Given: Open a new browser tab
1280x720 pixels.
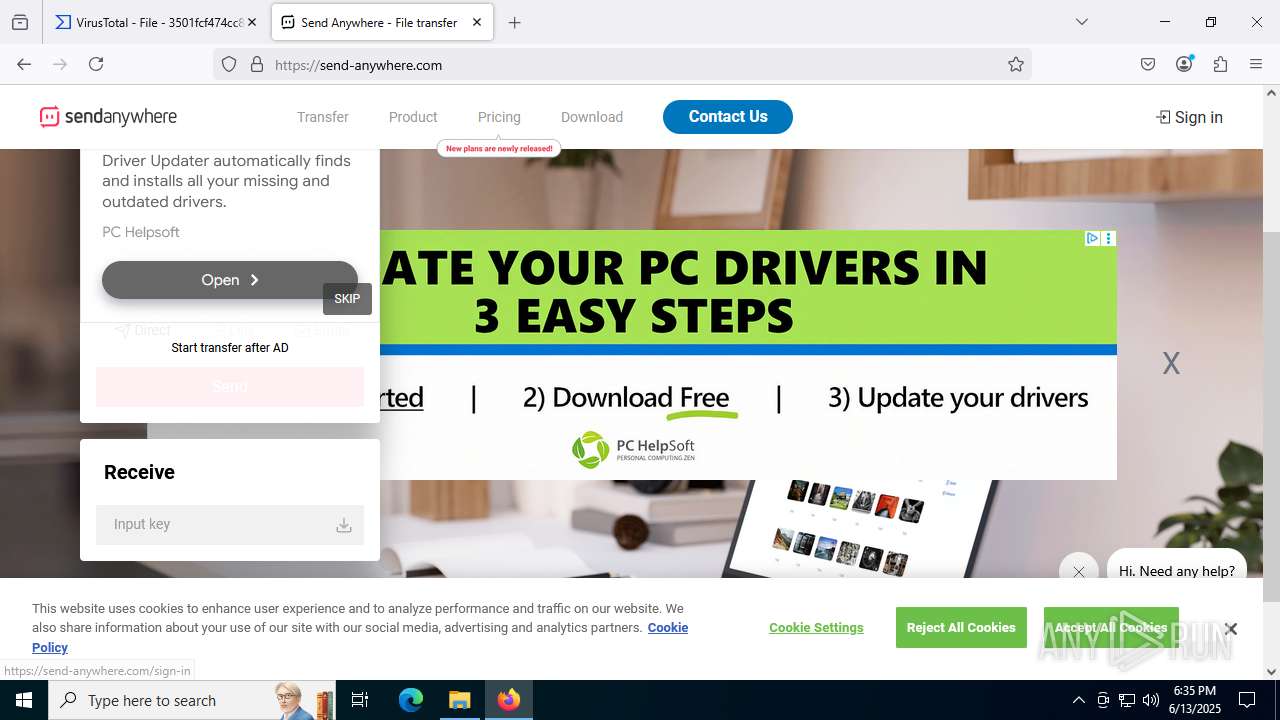Looking at the screenshot, I should pos(515,22).
